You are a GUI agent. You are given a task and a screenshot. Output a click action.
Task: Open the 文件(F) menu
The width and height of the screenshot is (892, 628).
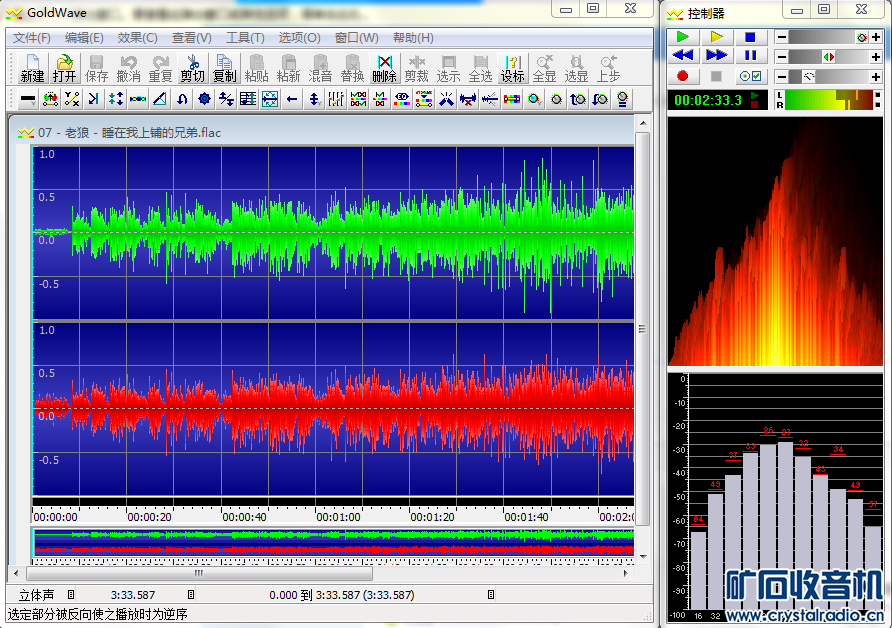(x=31, y=38)
